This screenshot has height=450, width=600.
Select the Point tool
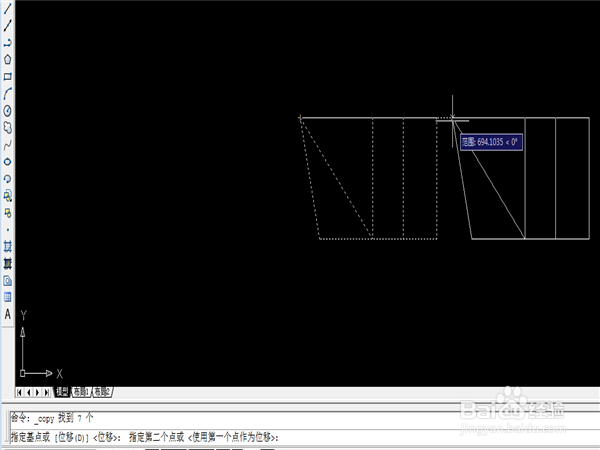(x=8, y=230)
